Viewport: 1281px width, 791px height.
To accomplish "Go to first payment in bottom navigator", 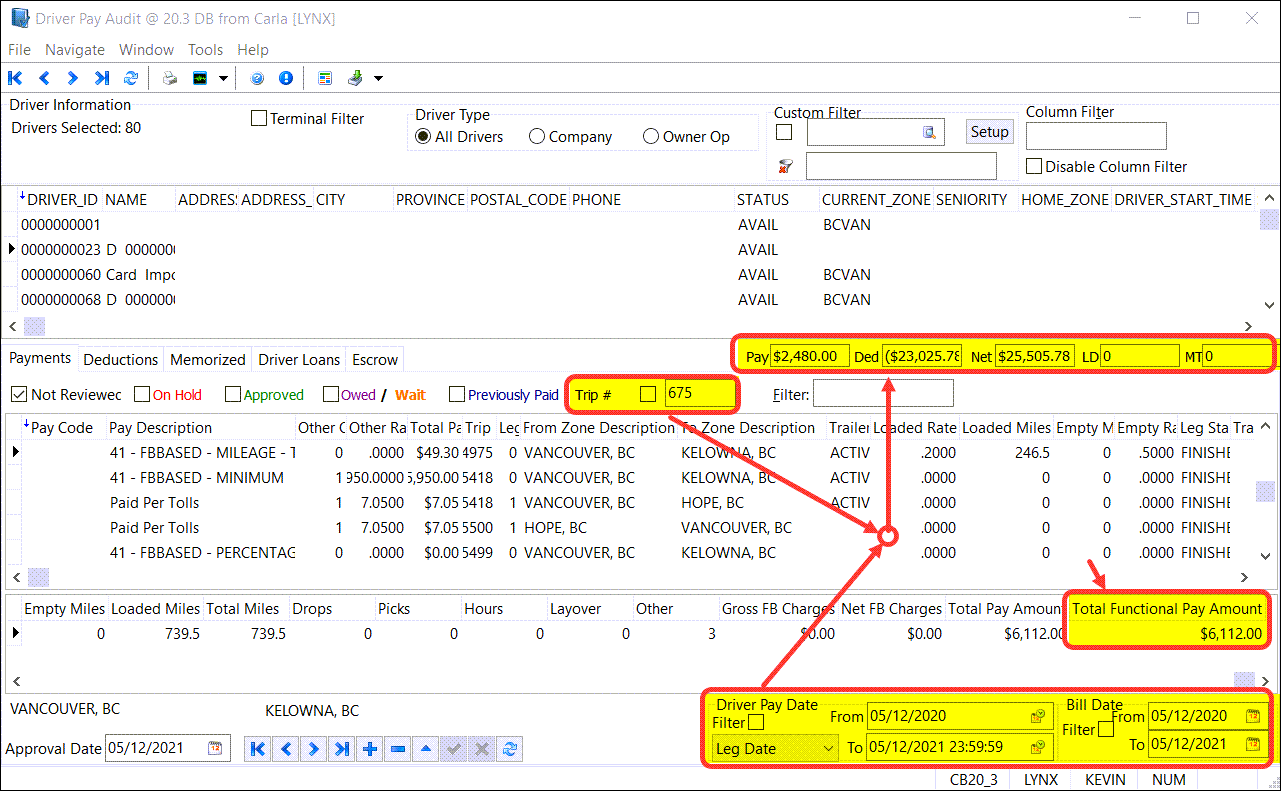I will coord(257,748).
